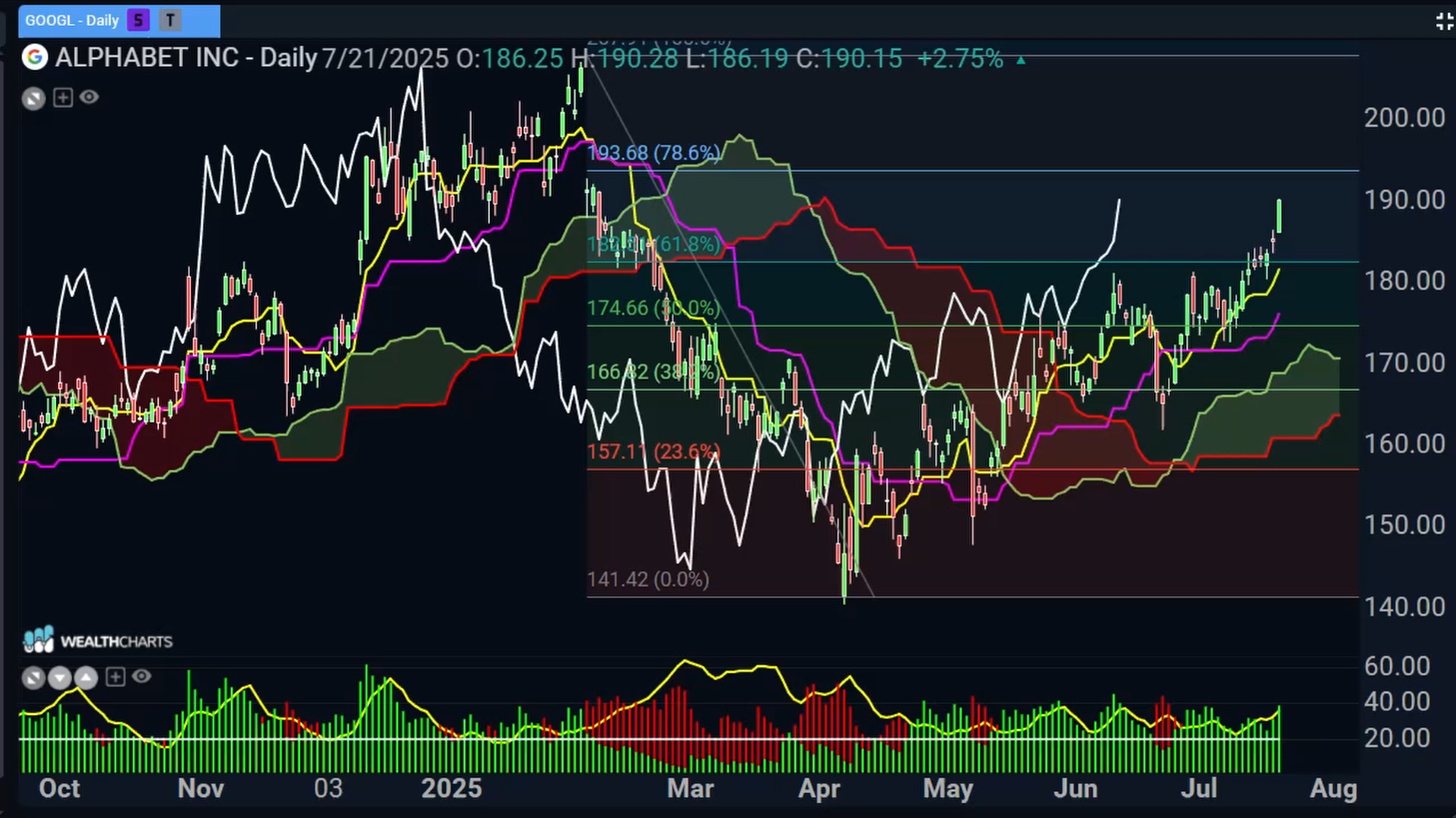Click the close value C:190.15 readout
Image resolution: width=1456 pixels, height=818 pixels.
tap(849, 58)
